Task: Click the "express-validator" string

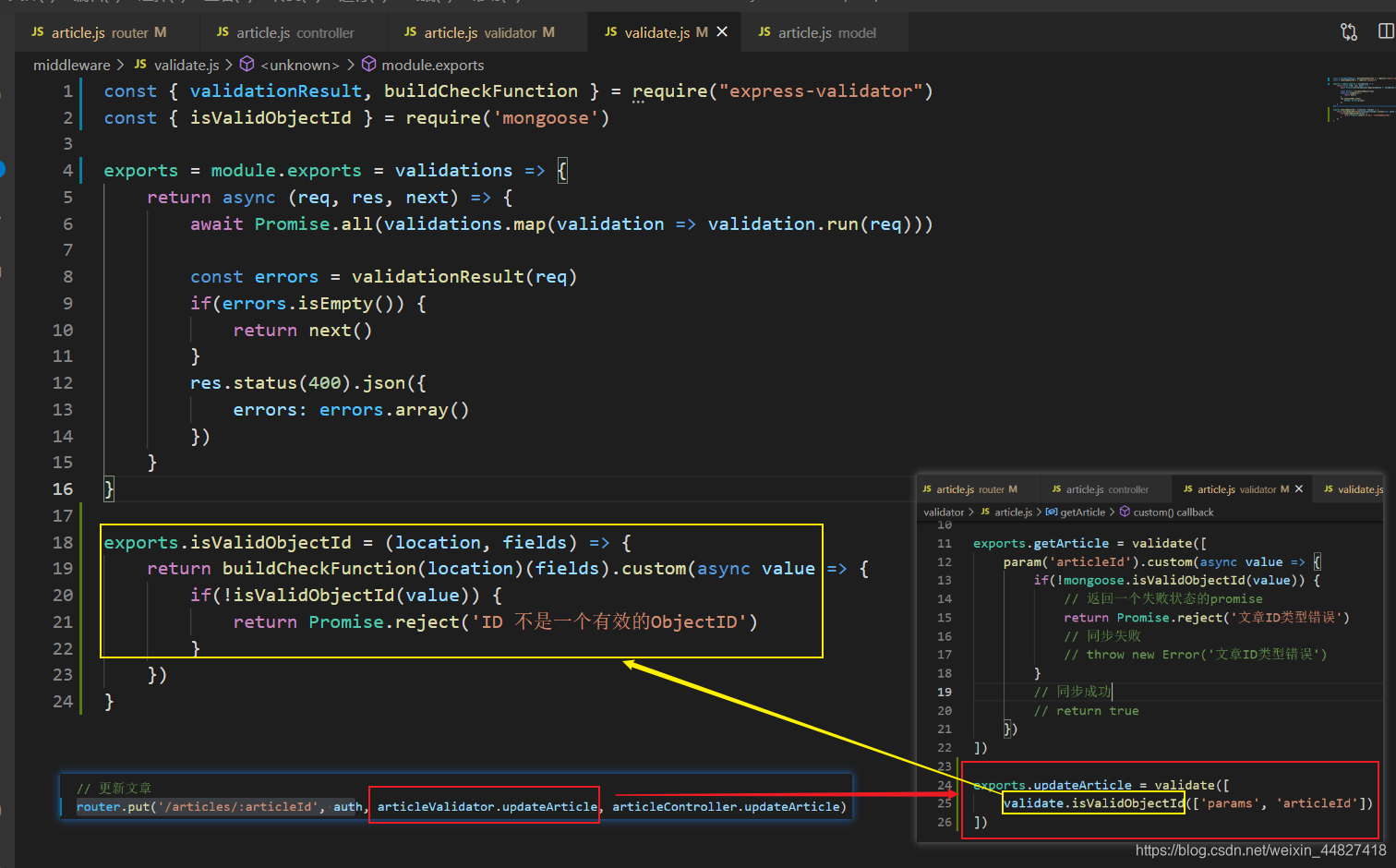Action: (x=821, y=91)
